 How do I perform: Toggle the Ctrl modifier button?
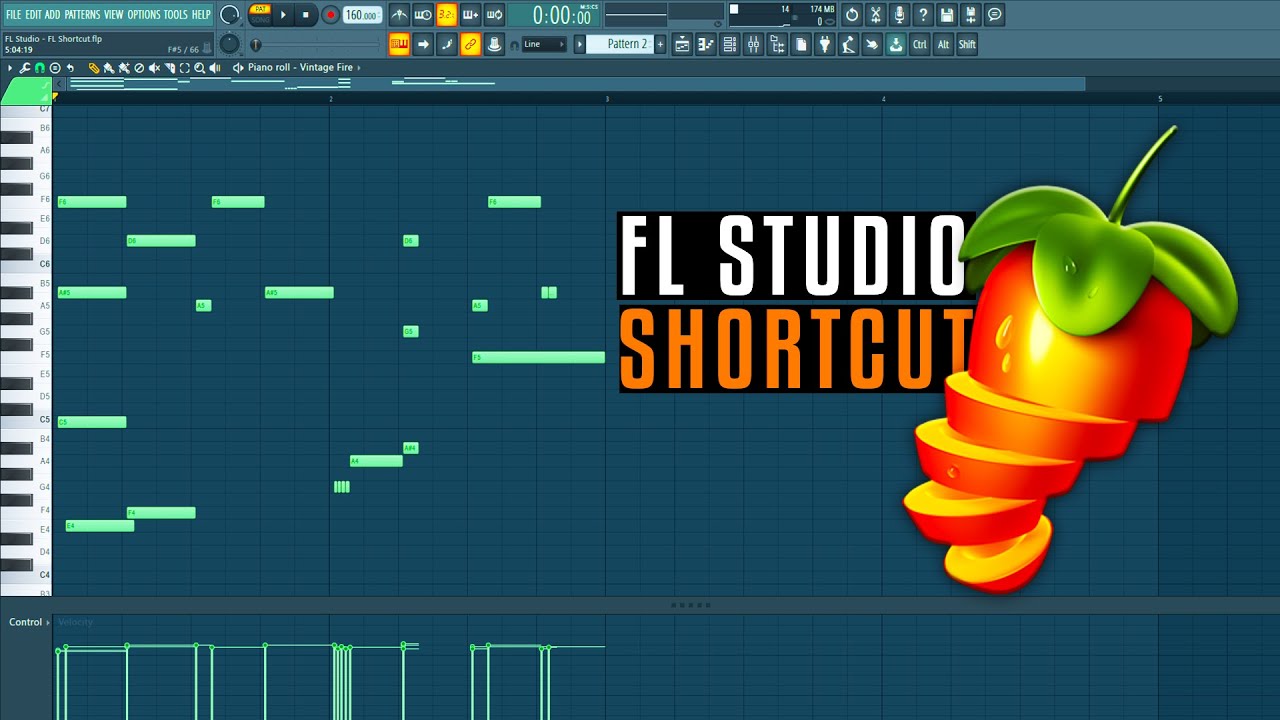(x=920, y=44)
